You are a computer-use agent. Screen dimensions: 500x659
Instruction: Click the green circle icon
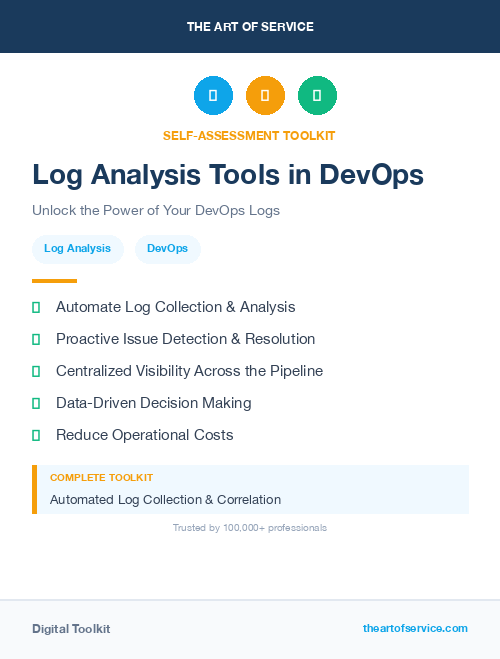[317, 95]
